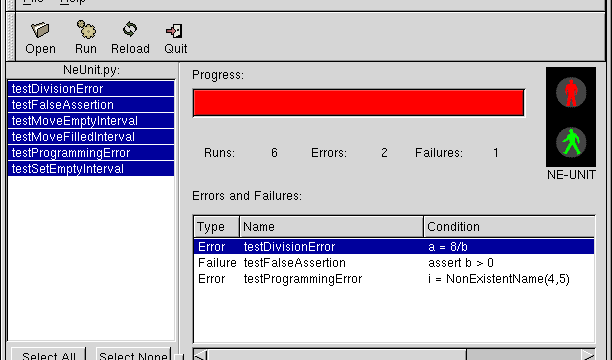
Task: Select the testProgrammingError error row in results
Action: click(x=394, y=279)
